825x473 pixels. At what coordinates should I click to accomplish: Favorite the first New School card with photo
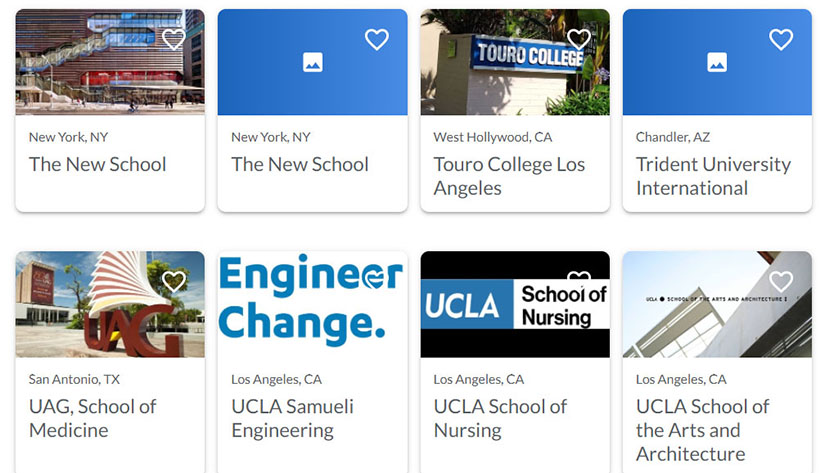click(x=174, y=39)
